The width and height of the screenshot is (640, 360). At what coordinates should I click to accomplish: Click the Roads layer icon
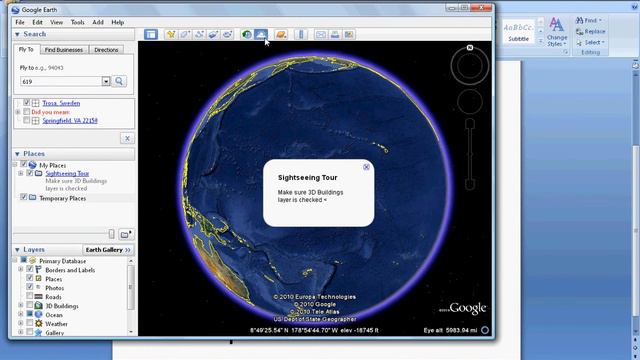[38, 296]
